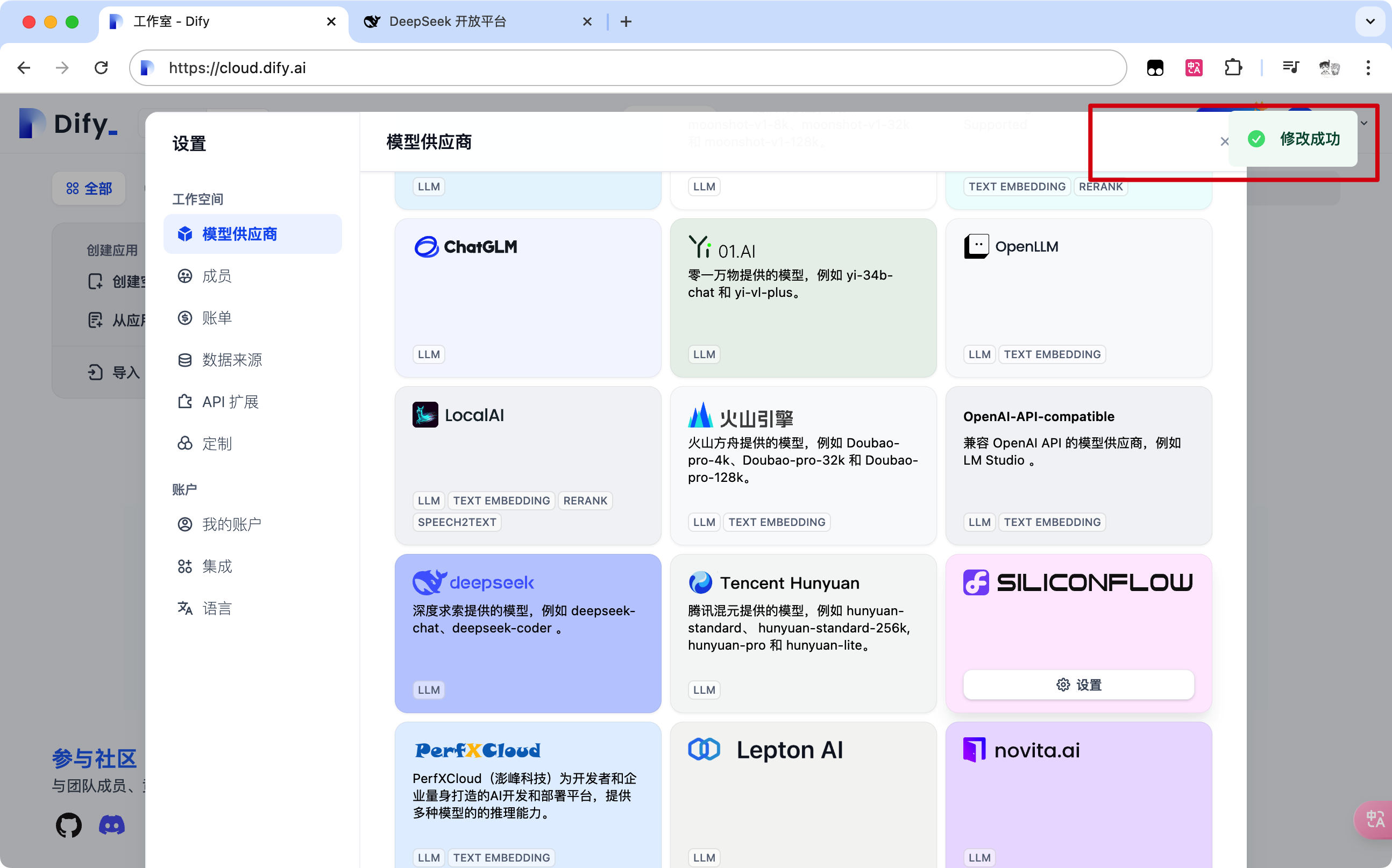Open the Discord community icon

112,826
